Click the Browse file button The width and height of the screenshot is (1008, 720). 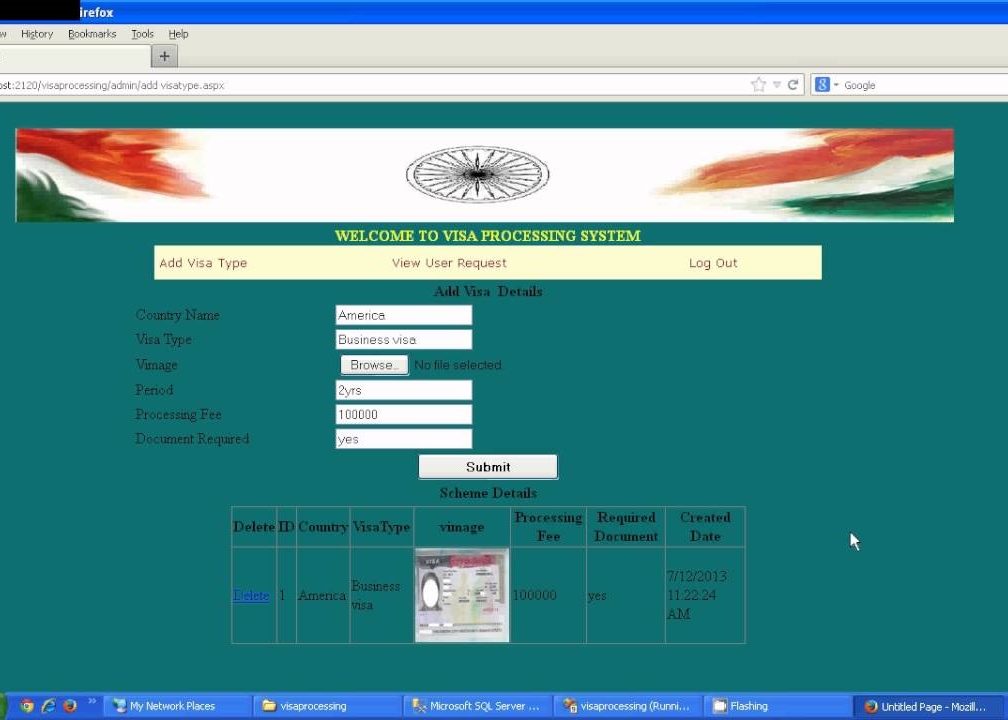pyautogui.click(x=374, y=365)
